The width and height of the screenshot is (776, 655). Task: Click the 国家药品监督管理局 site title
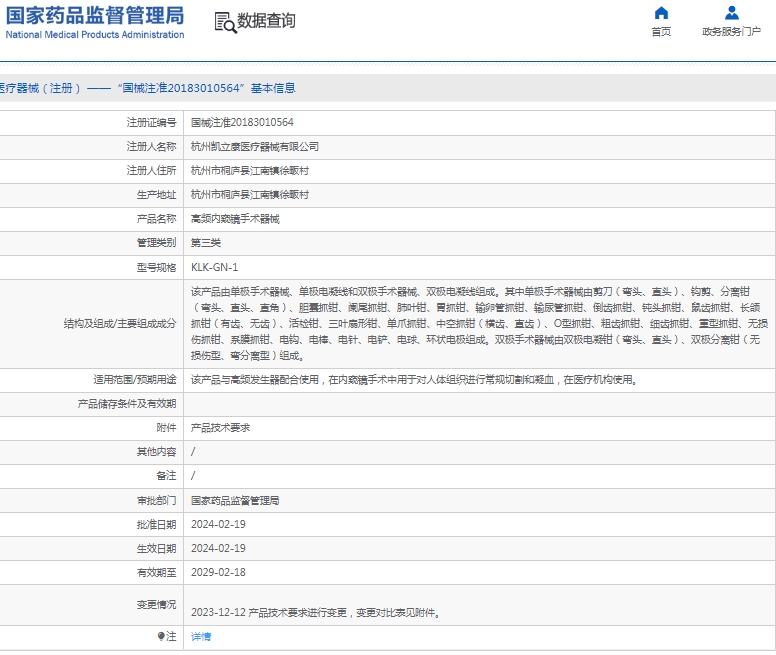[x=95, y=15]
